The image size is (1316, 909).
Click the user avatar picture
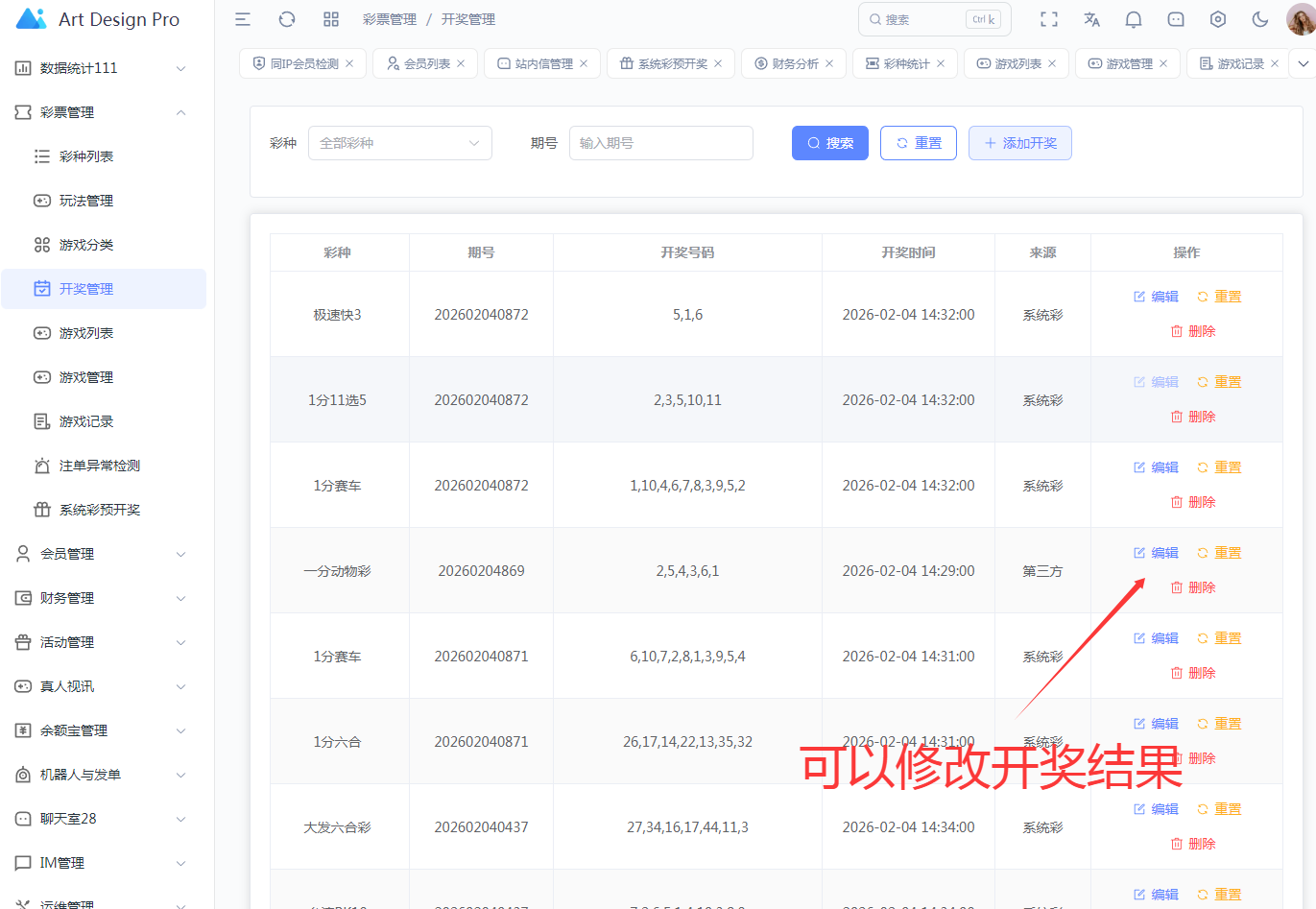click(x=1300, y=19)
